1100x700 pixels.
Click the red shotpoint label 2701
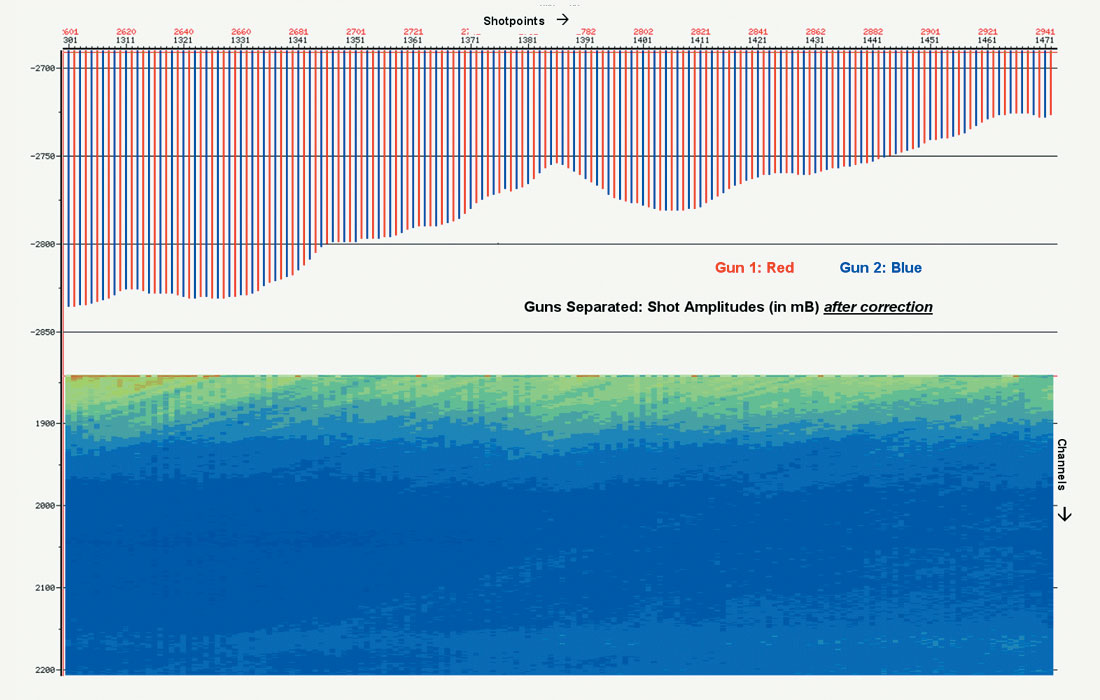tap(356, 32)
